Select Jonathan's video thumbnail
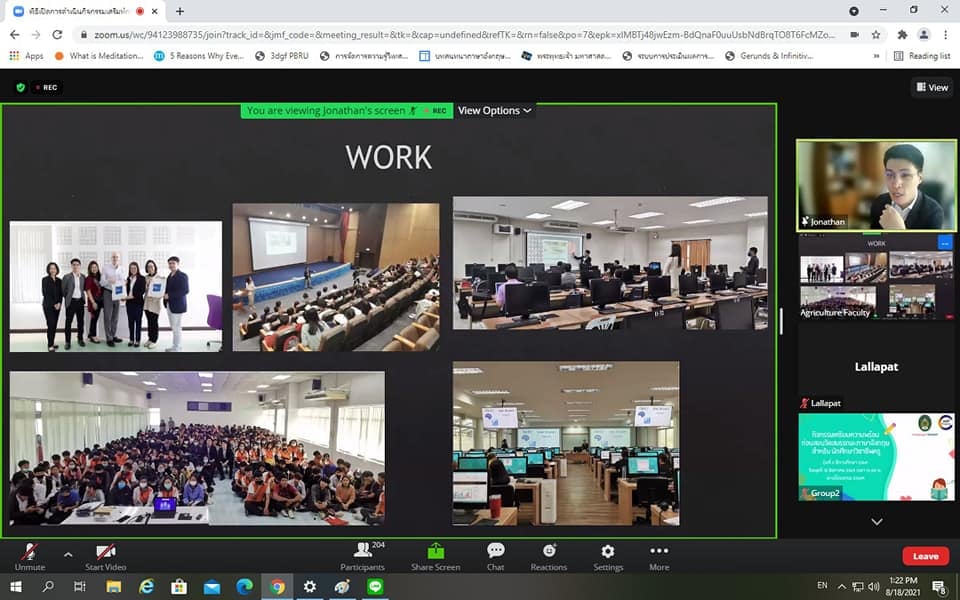This screenshot has width=960, height=600. (876, 186)
